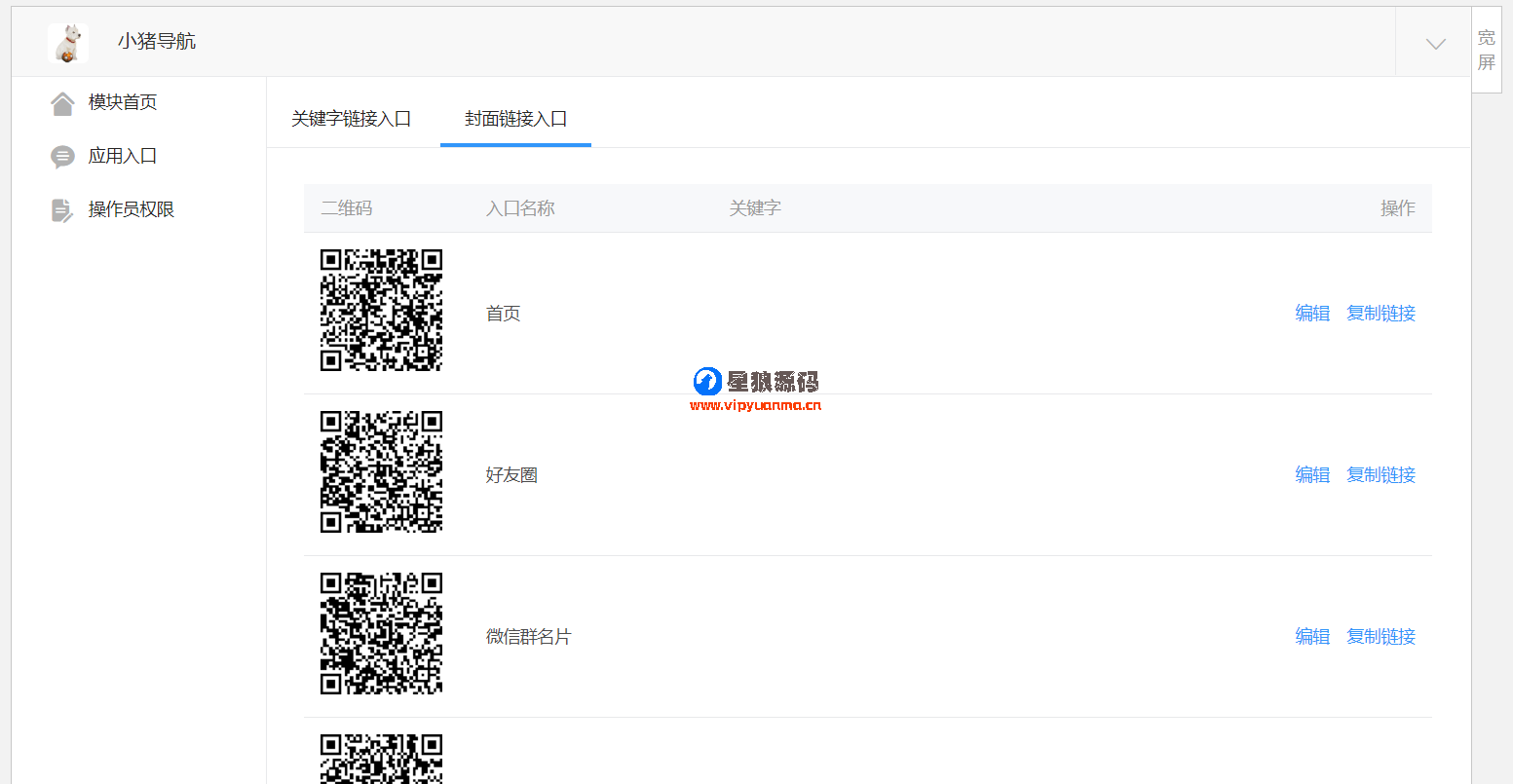Click the QR code for 好友圈
Image resolution: width=1513 pixels, height=784 pixels.
(382, 471)
